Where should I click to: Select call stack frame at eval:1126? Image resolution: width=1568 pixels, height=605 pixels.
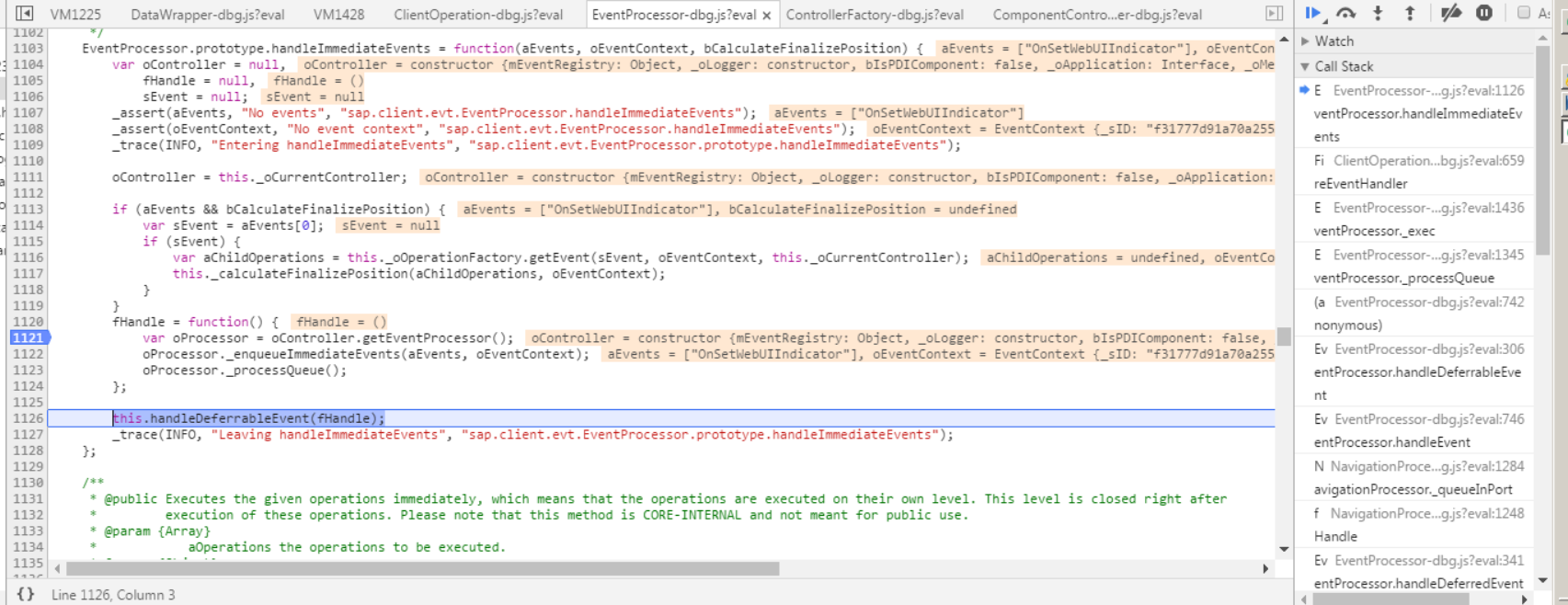pyautogui.click(x=1416, y=113)
